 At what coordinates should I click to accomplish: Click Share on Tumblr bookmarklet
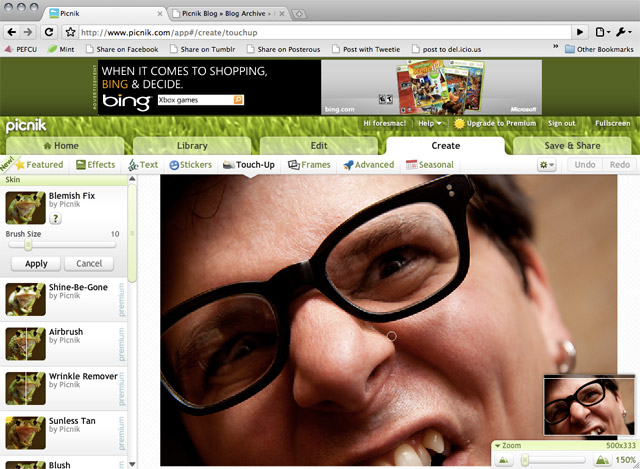click(203, 49)
